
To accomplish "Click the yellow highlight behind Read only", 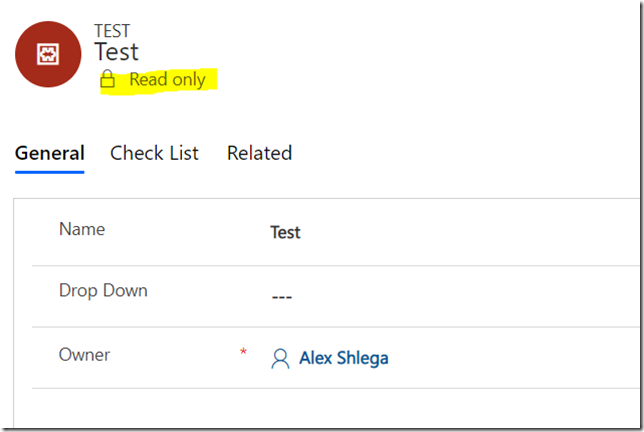I will point(158,81).
